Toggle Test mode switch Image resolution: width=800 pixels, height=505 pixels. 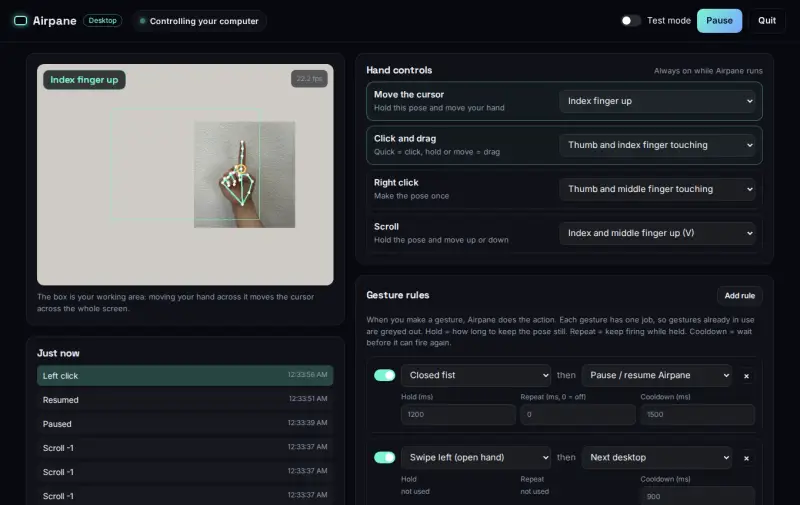(x=631, y=20)
